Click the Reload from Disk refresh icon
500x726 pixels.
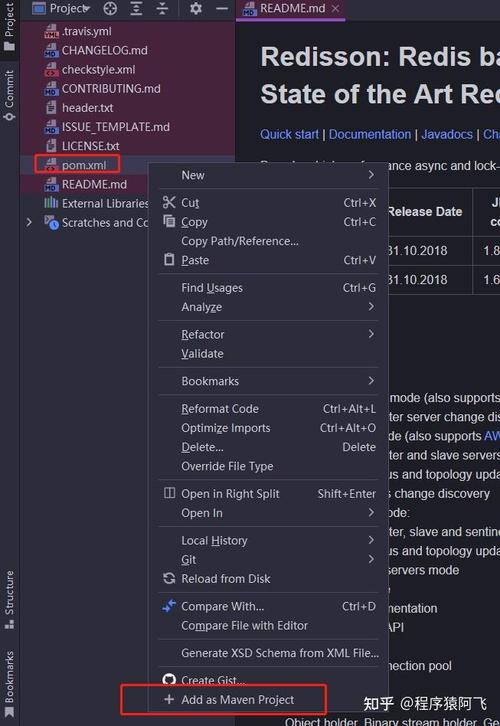169,578
